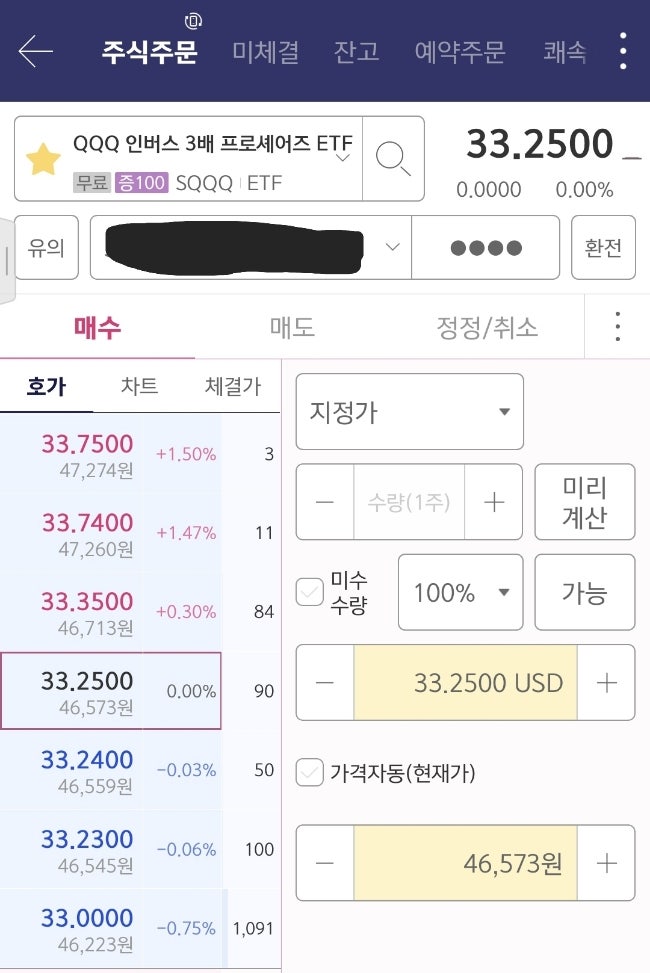Increase quantity with plus button
This screenshot has height=973, width=650.
494,502
